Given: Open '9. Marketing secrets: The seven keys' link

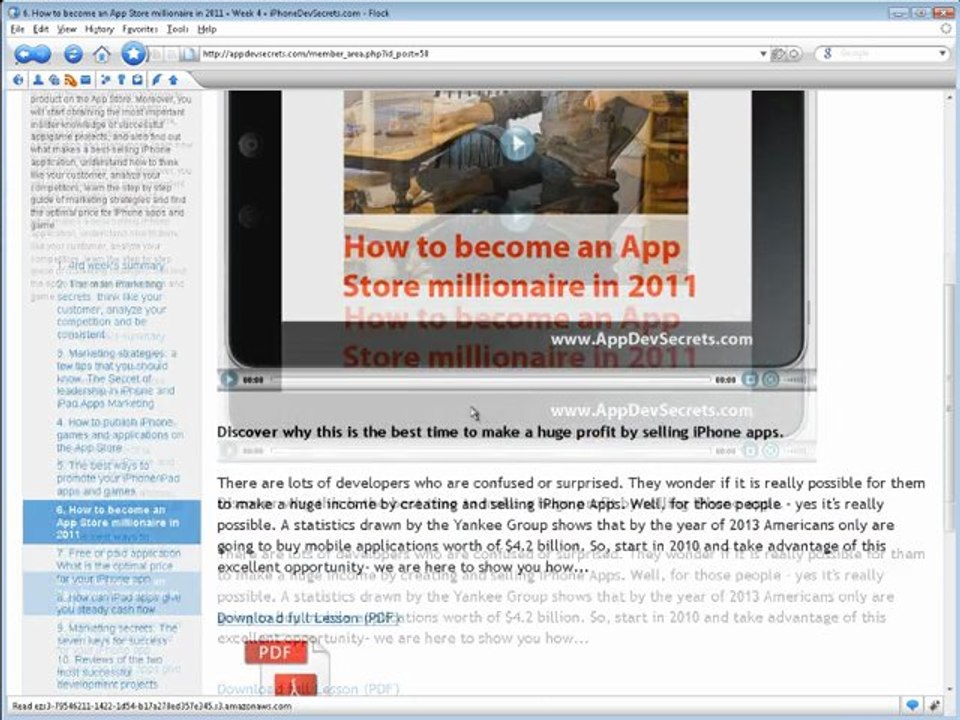Looking at the screenshot, I should 116,634.
